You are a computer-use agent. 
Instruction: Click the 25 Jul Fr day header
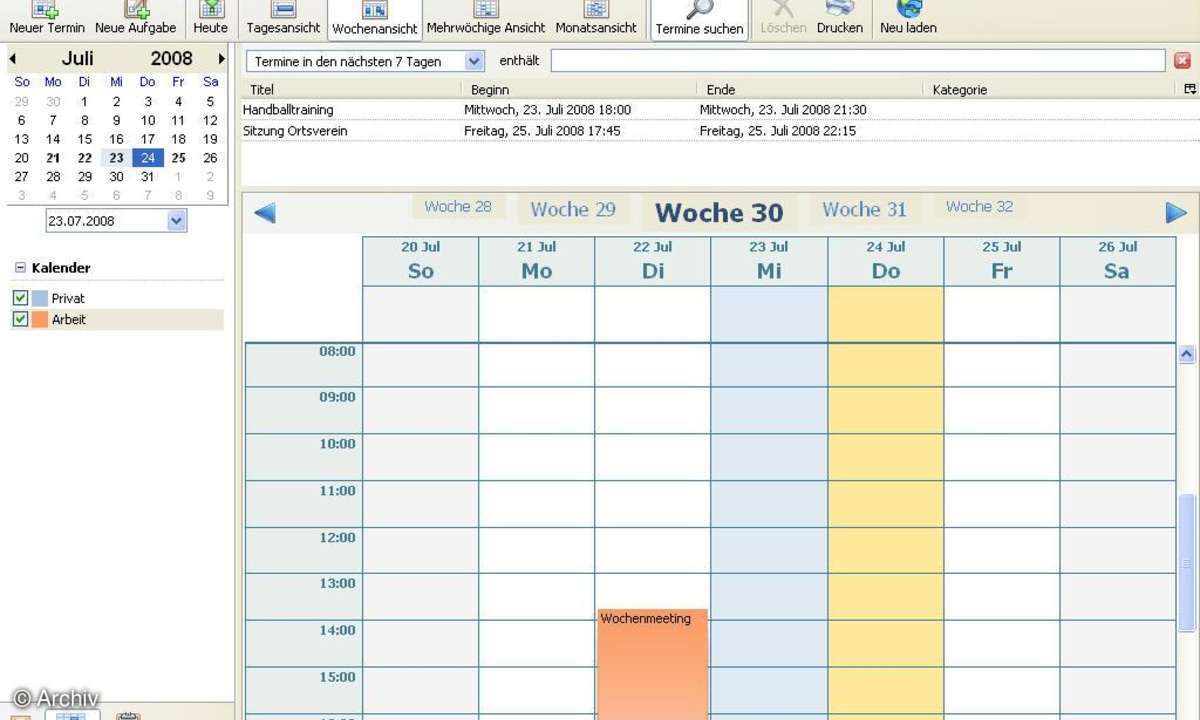(x=1002, y=261)
